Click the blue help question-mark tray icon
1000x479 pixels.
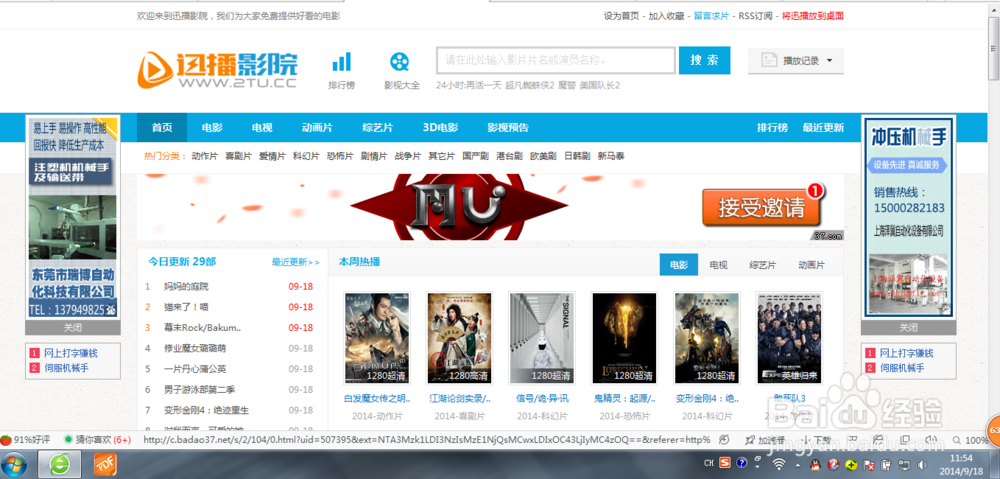click(742, 463)
